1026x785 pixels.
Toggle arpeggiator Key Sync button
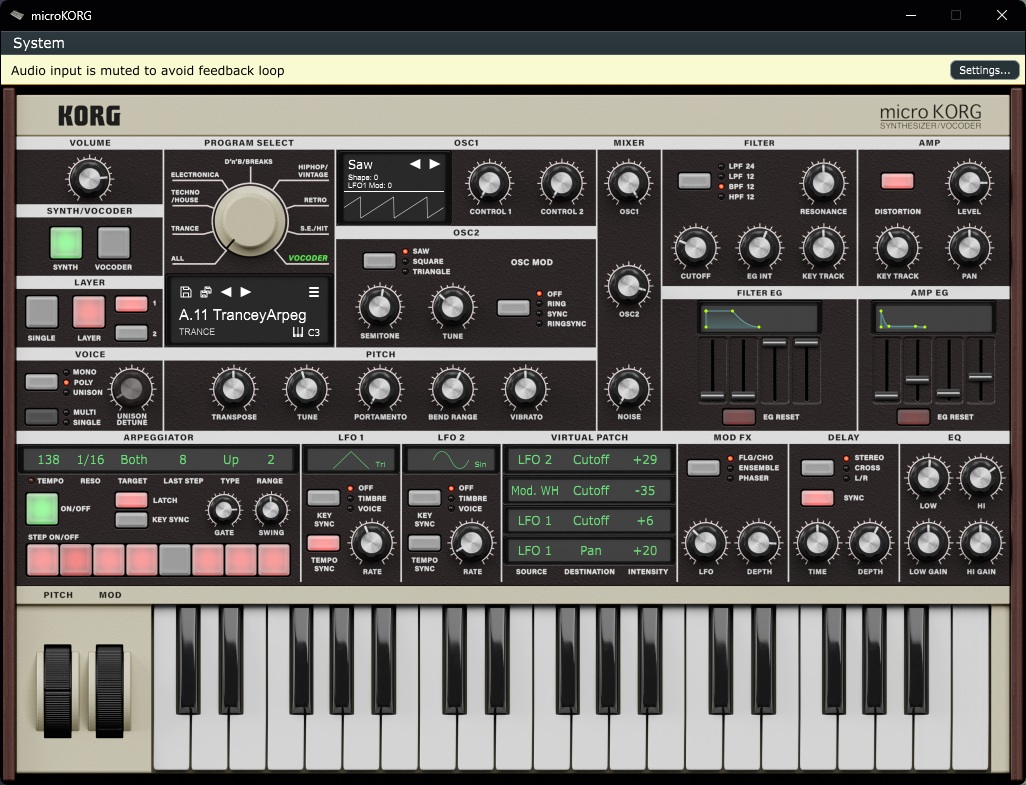point(132,520)
